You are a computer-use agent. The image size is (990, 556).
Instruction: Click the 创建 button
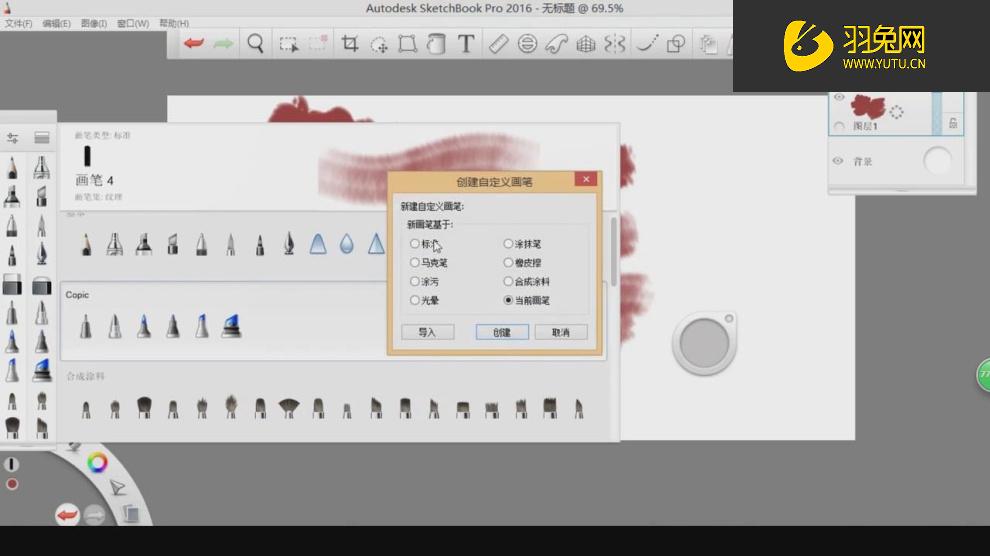coord(502,333)
